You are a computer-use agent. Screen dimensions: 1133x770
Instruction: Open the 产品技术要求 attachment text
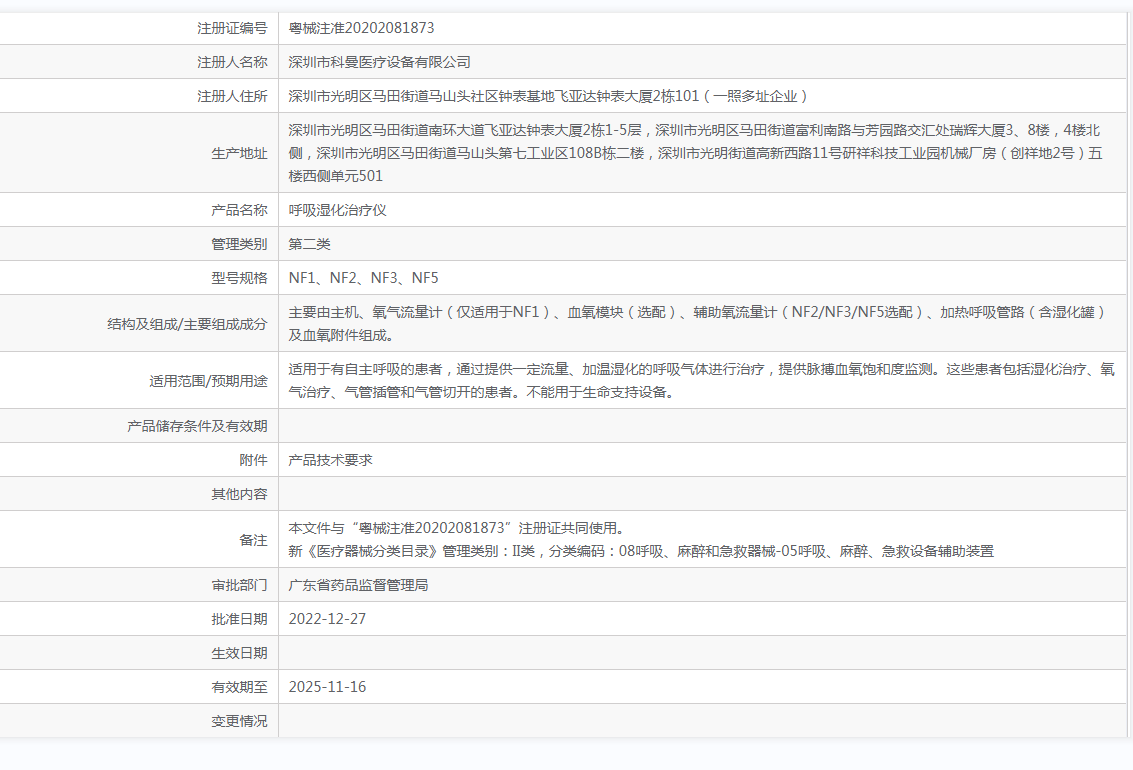click(x=330, y=460)
